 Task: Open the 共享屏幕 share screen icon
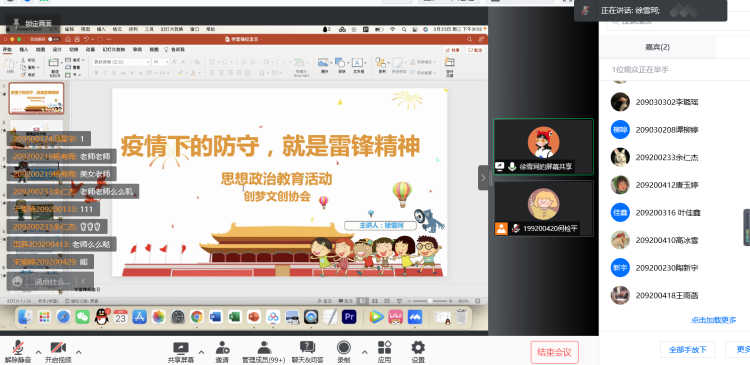[181, 352]
